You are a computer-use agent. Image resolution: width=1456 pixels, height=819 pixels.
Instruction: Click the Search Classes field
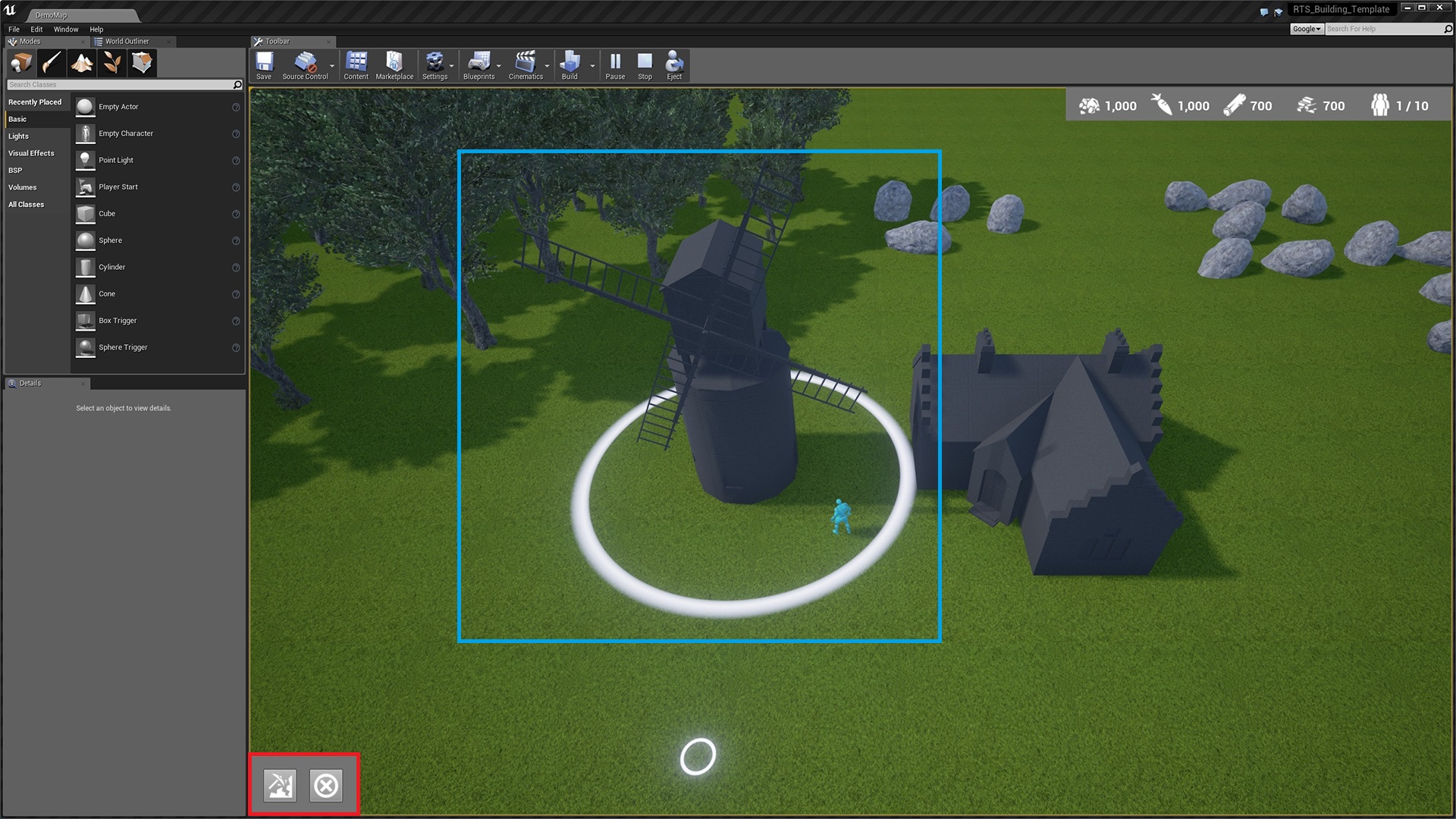[x=118, y=85]
